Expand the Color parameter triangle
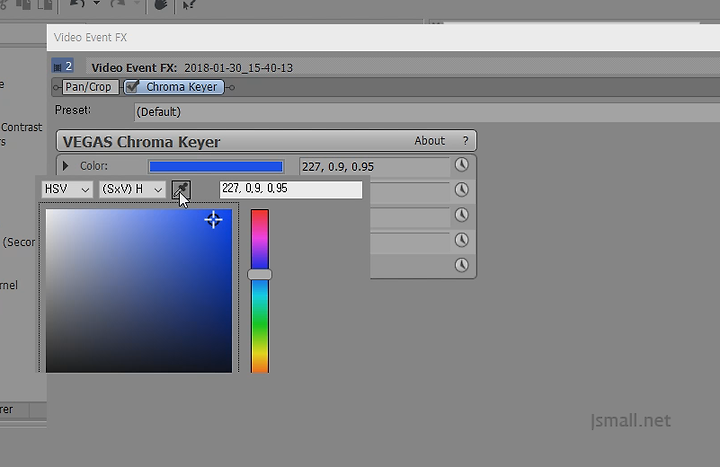Viewport: 720px width, 467px height. point(66,166)
